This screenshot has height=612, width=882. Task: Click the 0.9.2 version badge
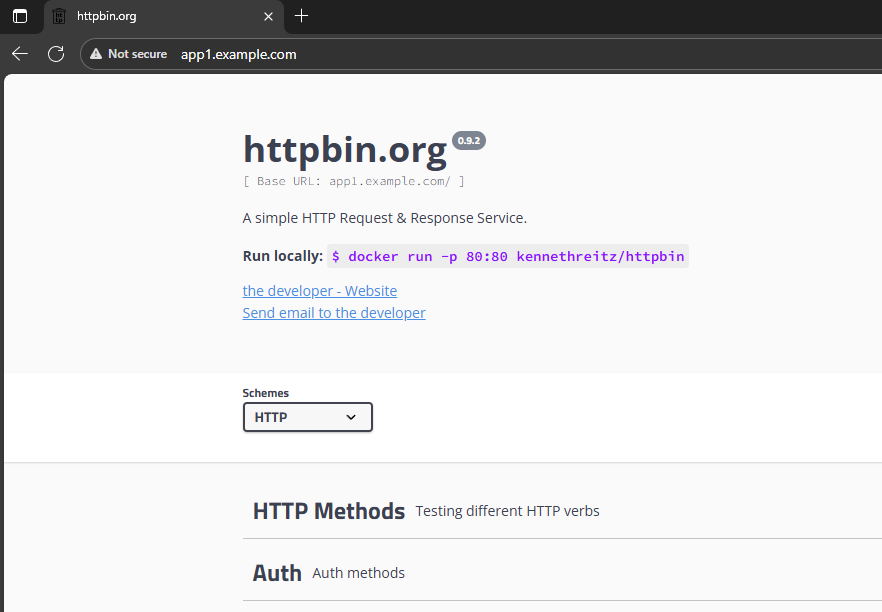[469, 141]
